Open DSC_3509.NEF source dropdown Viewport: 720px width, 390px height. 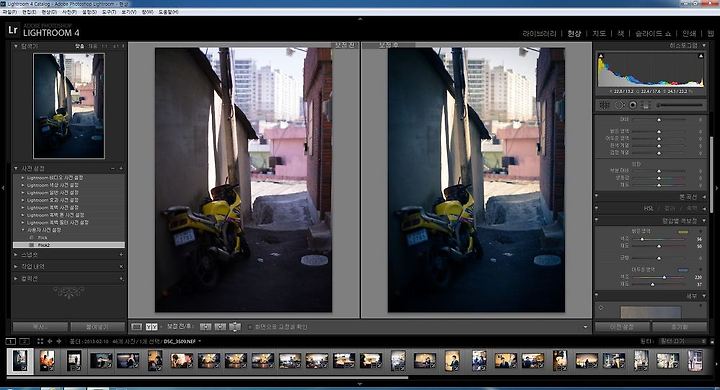(x=200, y=342)
